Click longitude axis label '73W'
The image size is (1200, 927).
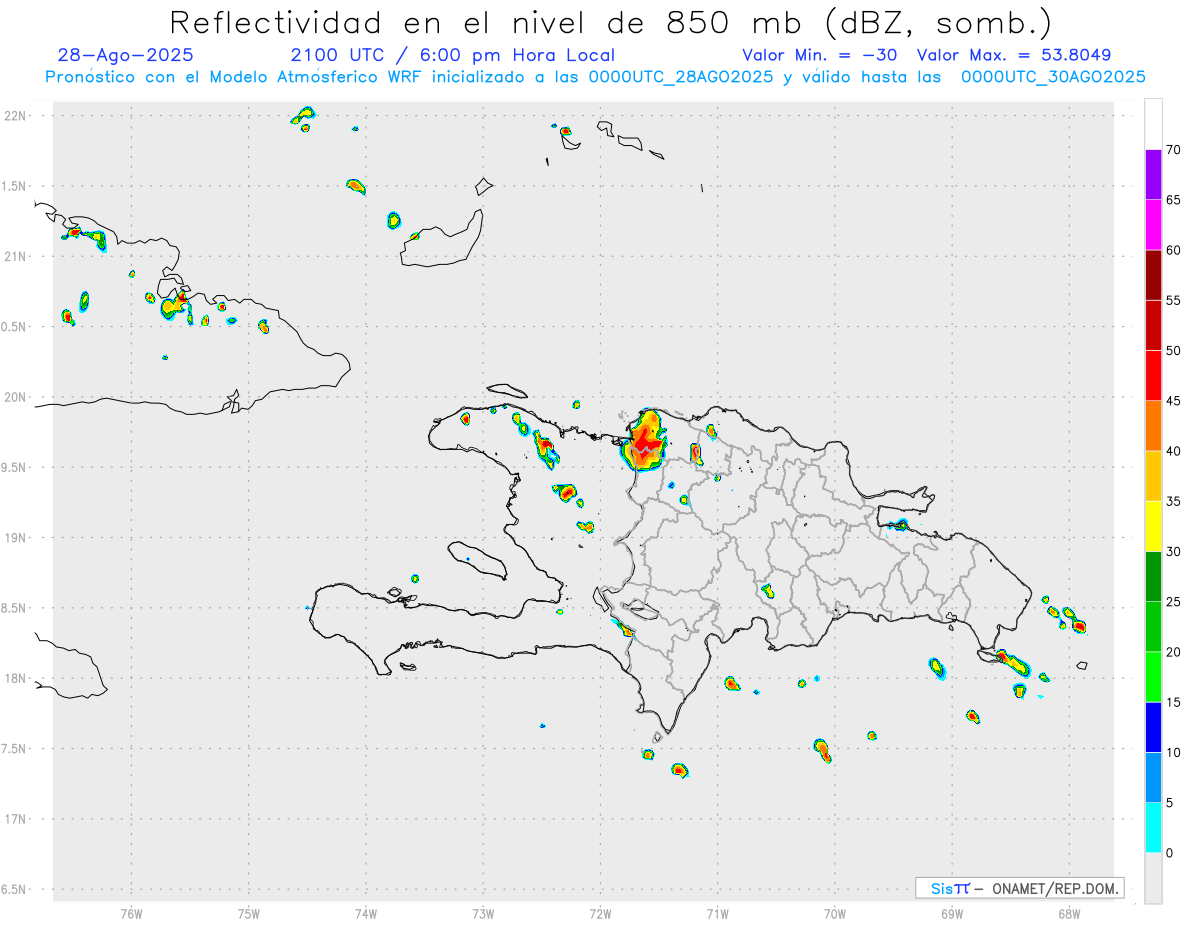pyautogui.click(x=483, y=913)
